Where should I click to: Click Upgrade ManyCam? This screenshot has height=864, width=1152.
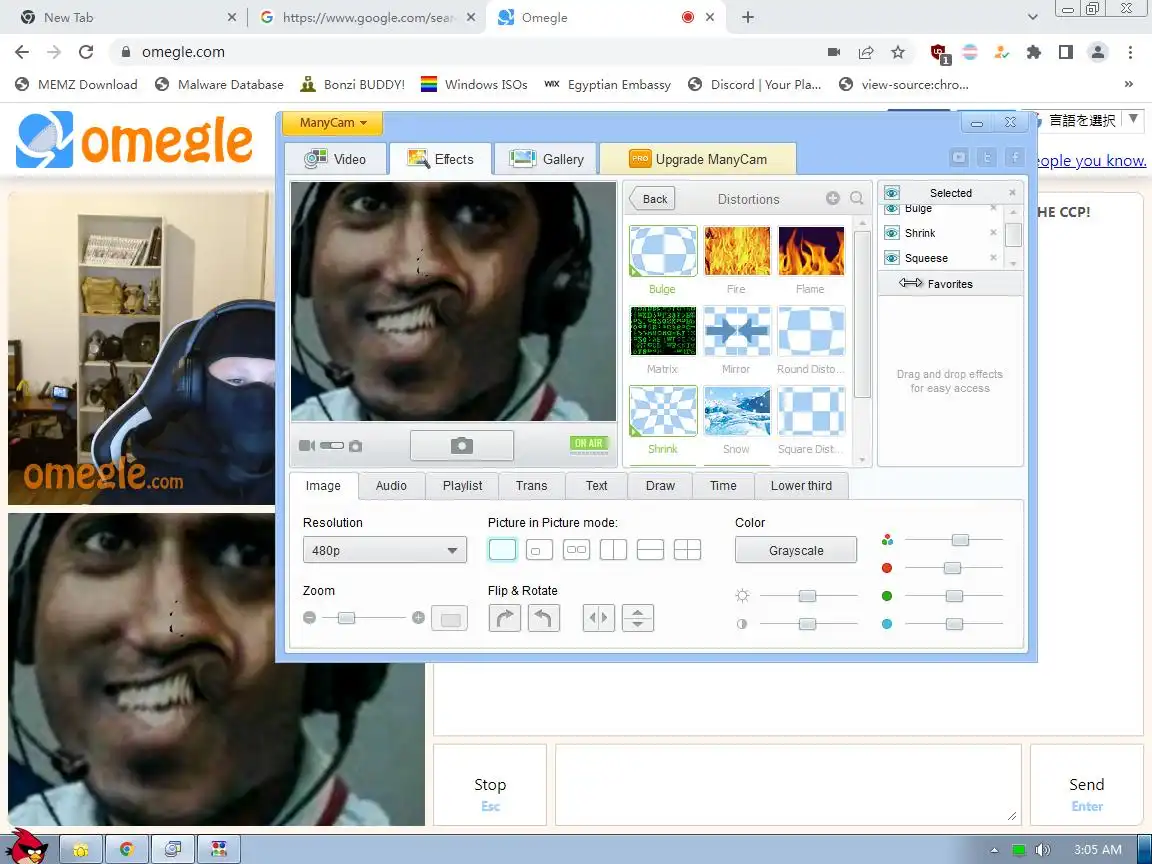point(698,159)
